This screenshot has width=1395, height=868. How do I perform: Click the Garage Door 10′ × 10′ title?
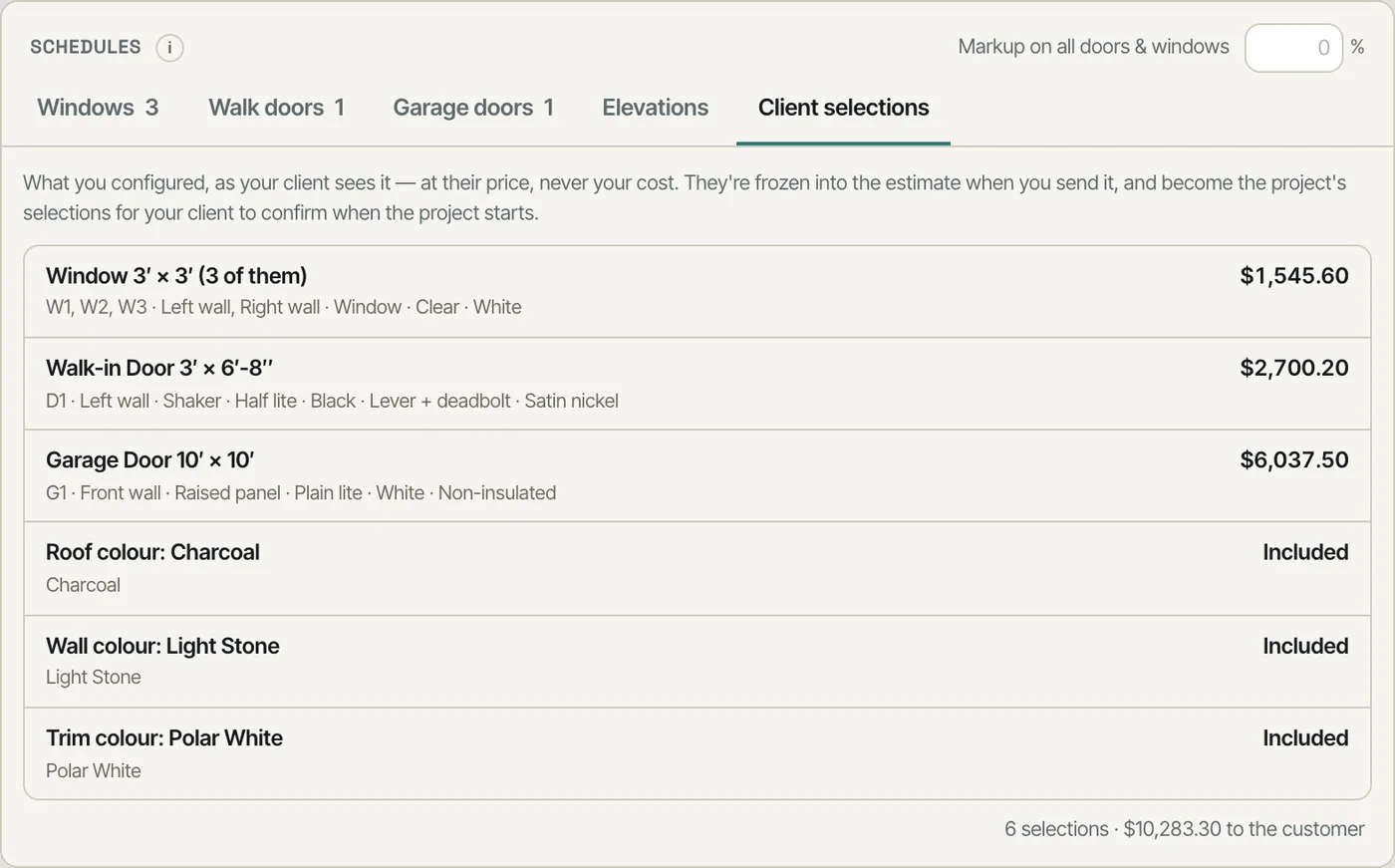pyautogui.click(x=149, y=460)
